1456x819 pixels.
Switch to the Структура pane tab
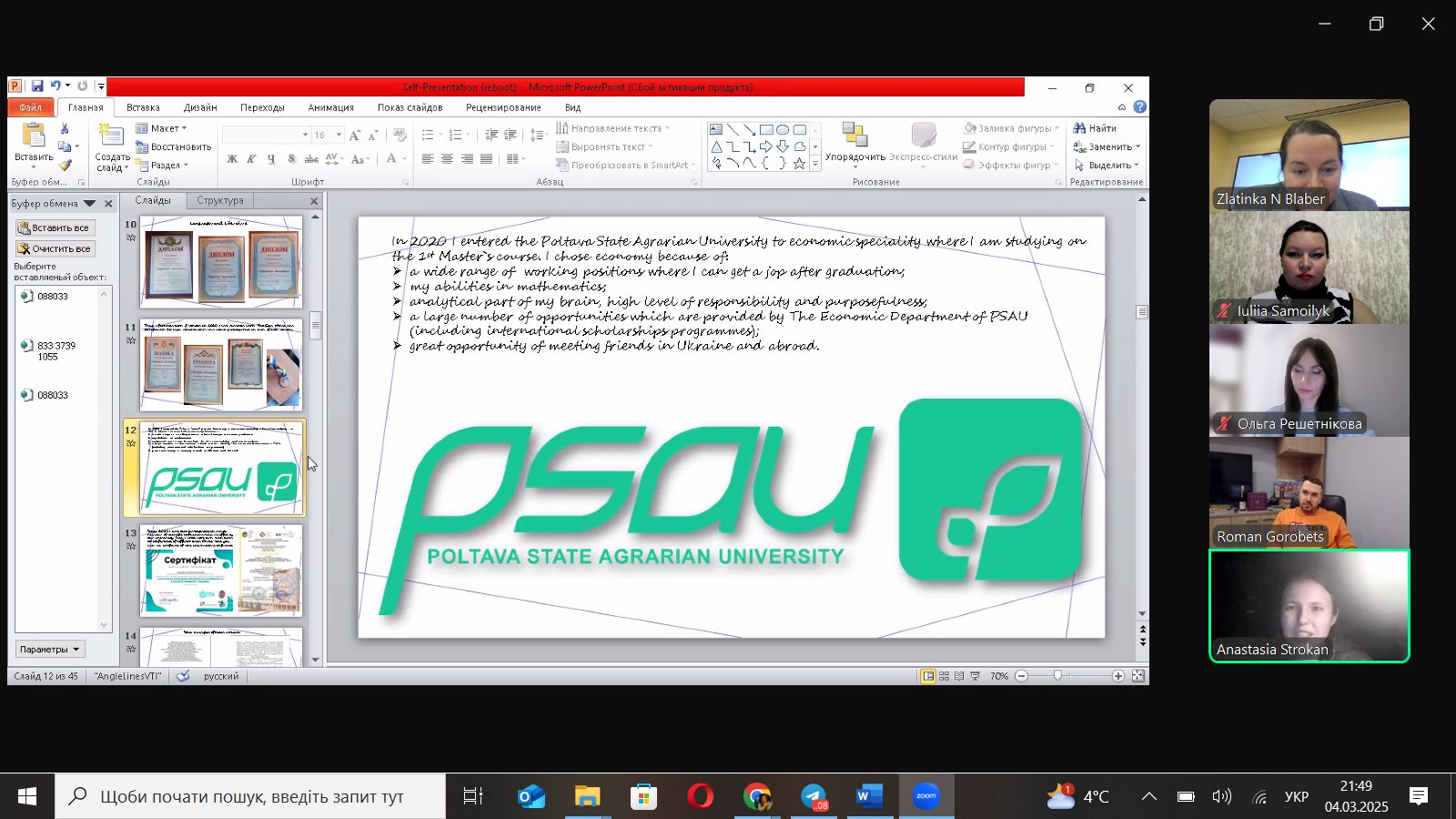pos(220,200)
